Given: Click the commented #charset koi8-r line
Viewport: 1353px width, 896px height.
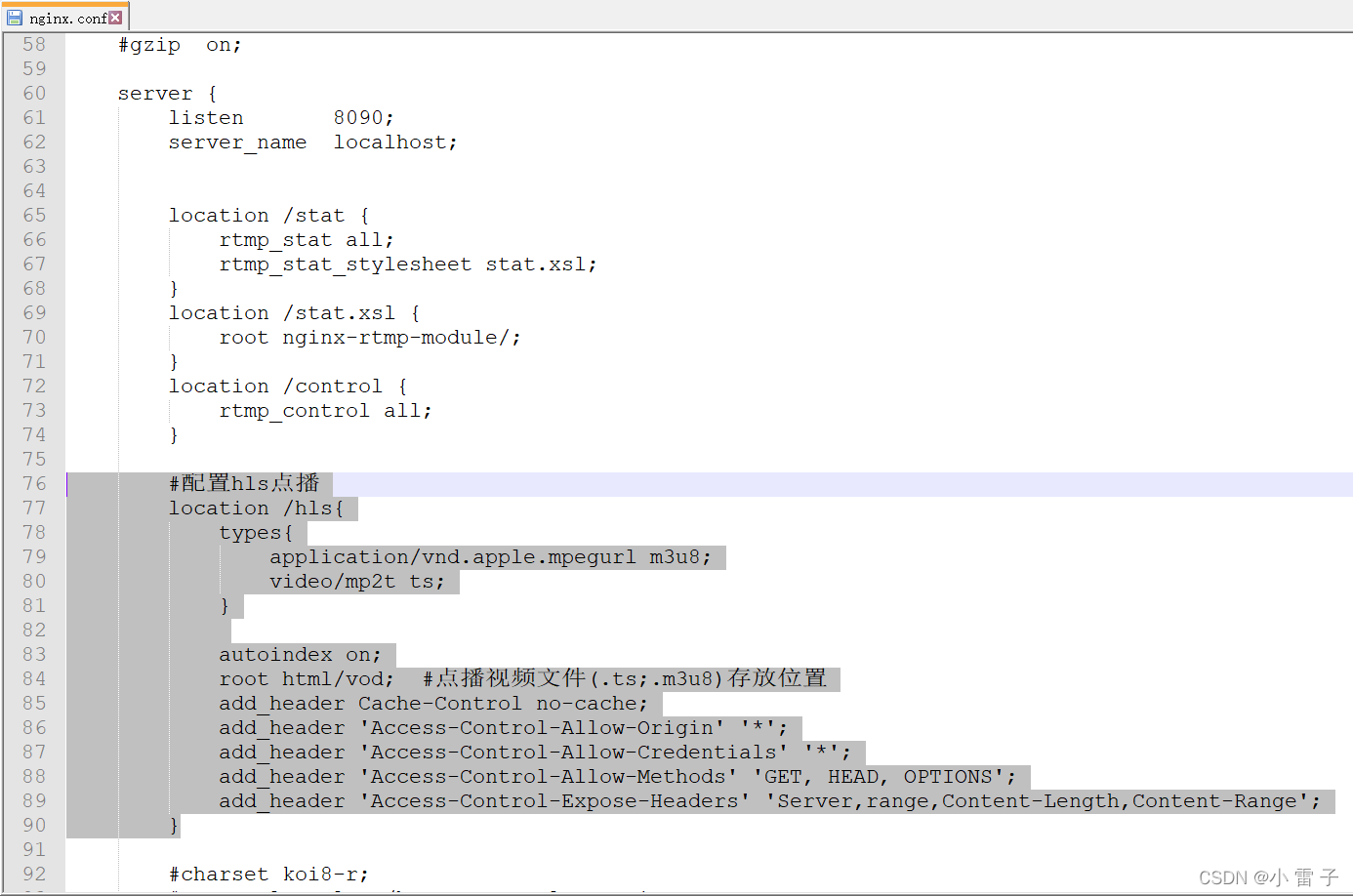Looking at the screenshot, I should (x=268, y=874).
